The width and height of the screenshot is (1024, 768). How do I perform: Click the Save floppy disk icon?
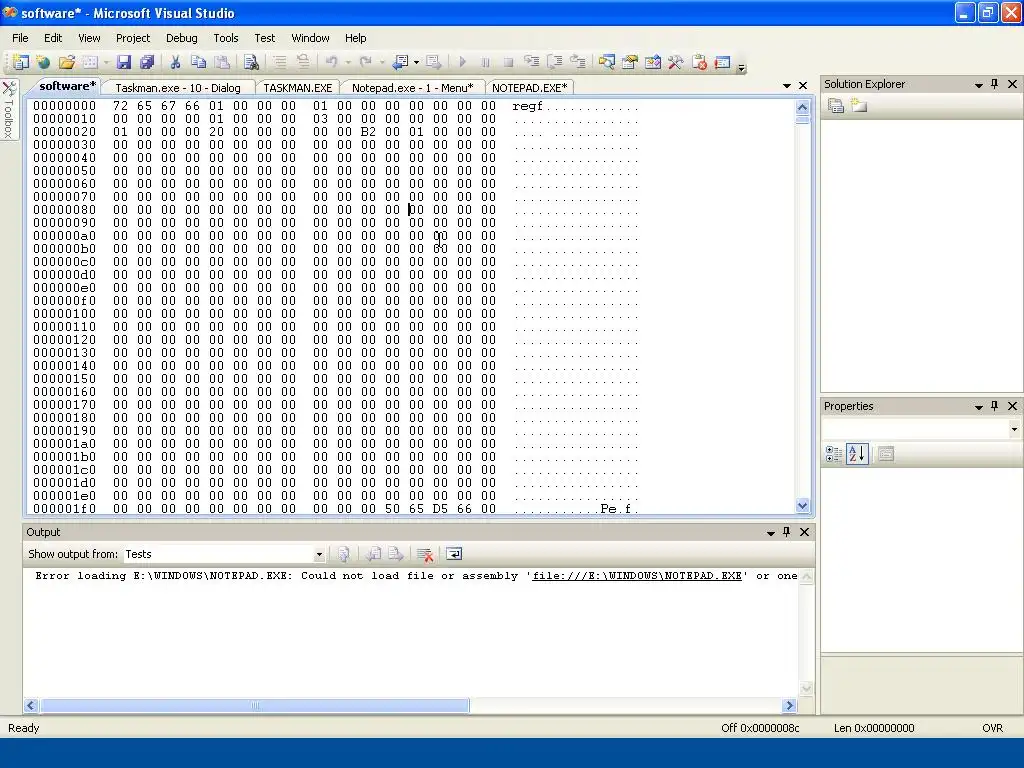click(x=124, y=62)
